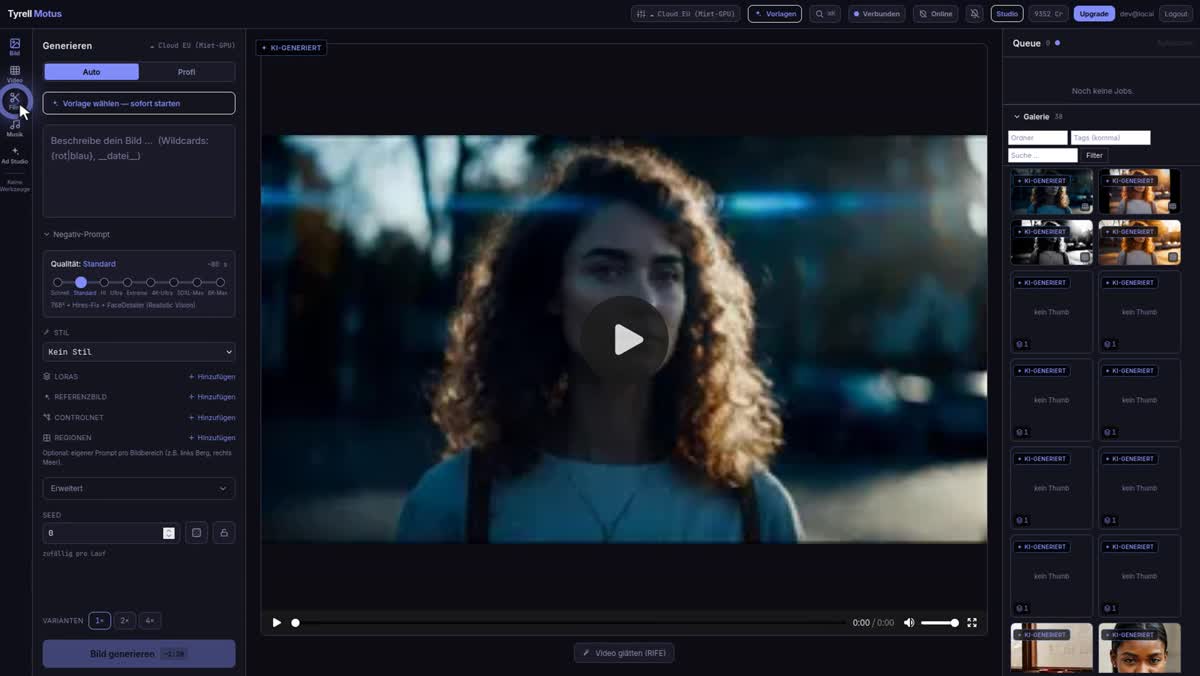1200x676 pixels.
Task: Open the Kein Stil style dropdown
Action: (x=139, y=352)
